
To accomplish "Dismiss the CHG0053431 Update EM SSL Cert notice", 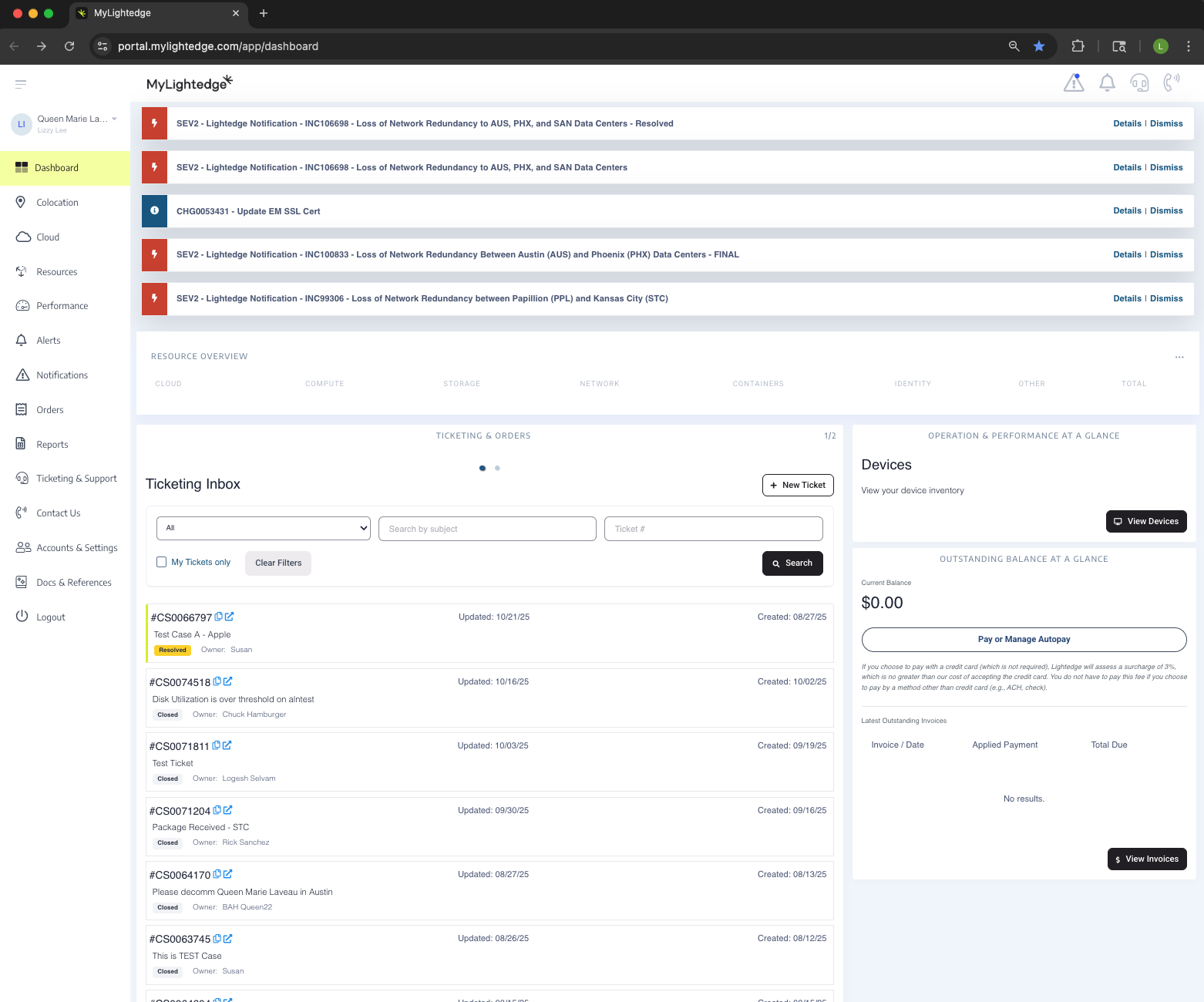I will (1166, 211).
